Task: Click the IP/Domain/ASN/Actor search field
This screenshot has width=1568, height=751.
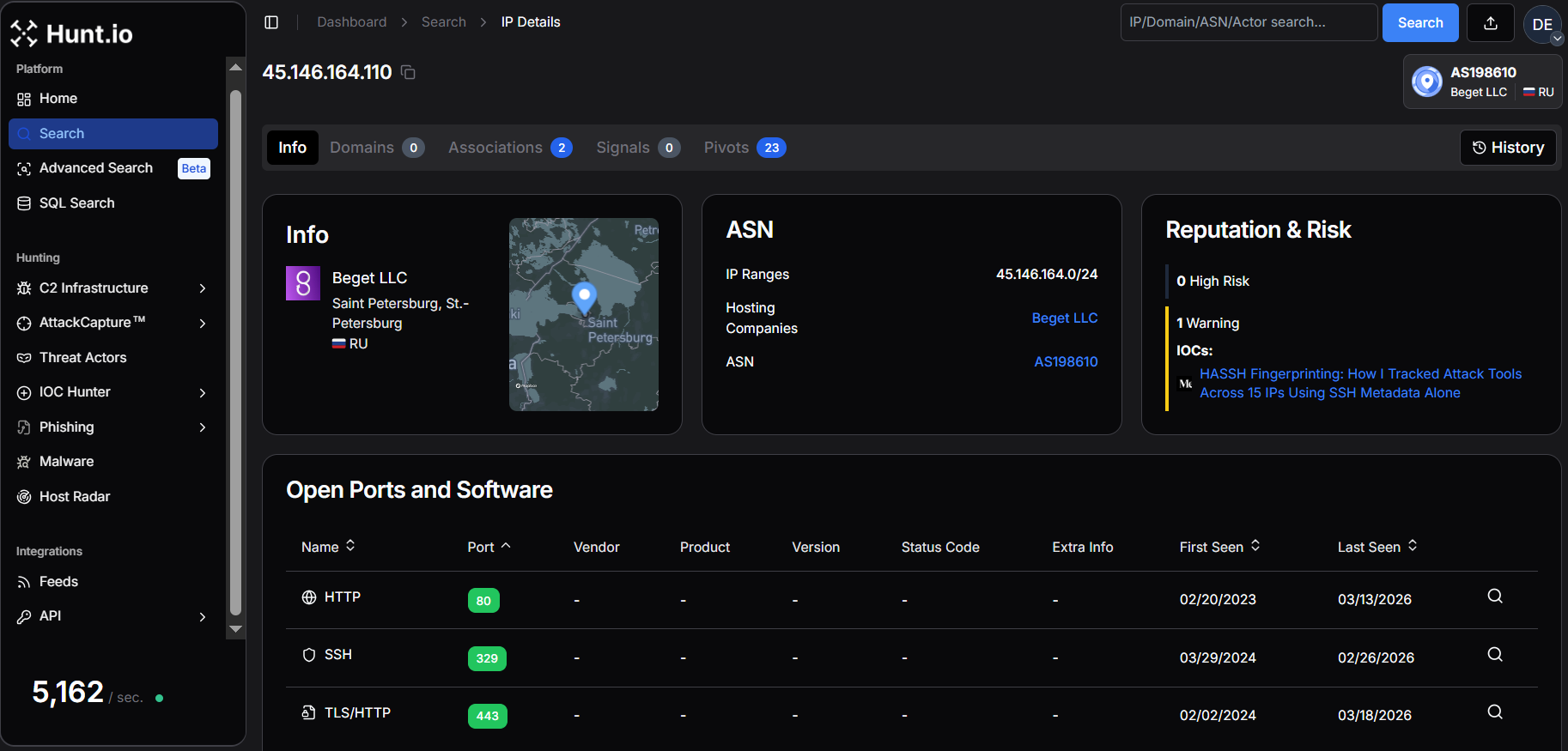Action: point(1249,22)
